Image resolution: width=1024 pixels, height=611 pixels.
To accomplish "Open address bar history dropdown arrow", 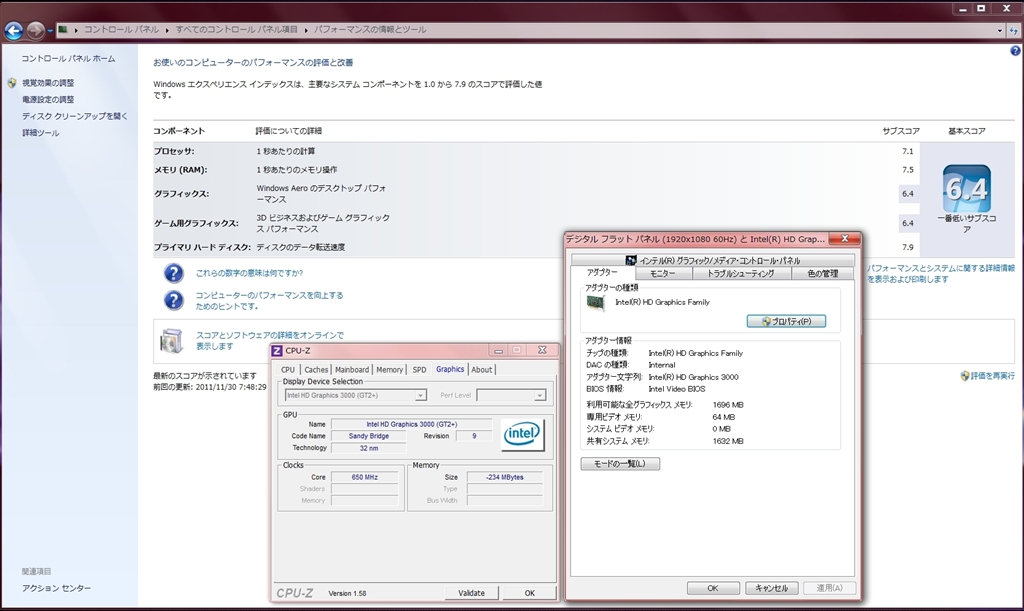I will [999, 30].
